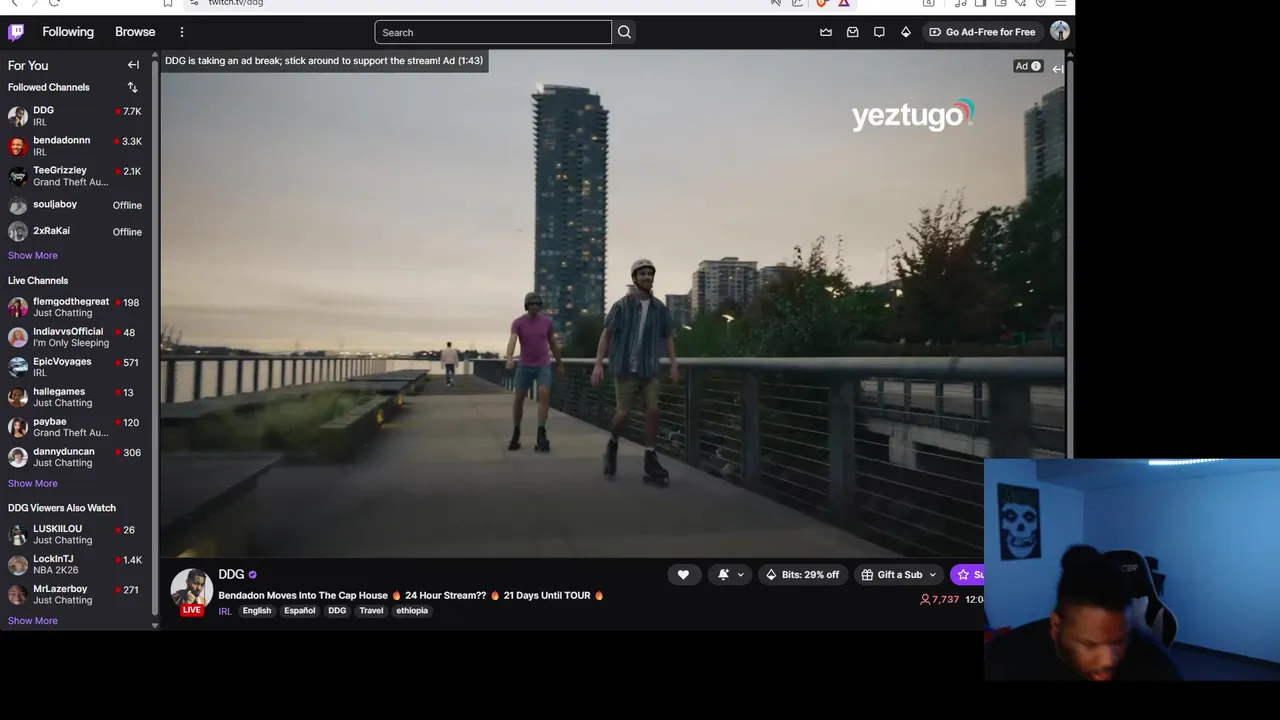This screenshot has width=1280, height=720.
Task: Open the Whispers chat icon
Action: (x=879, y=32)
